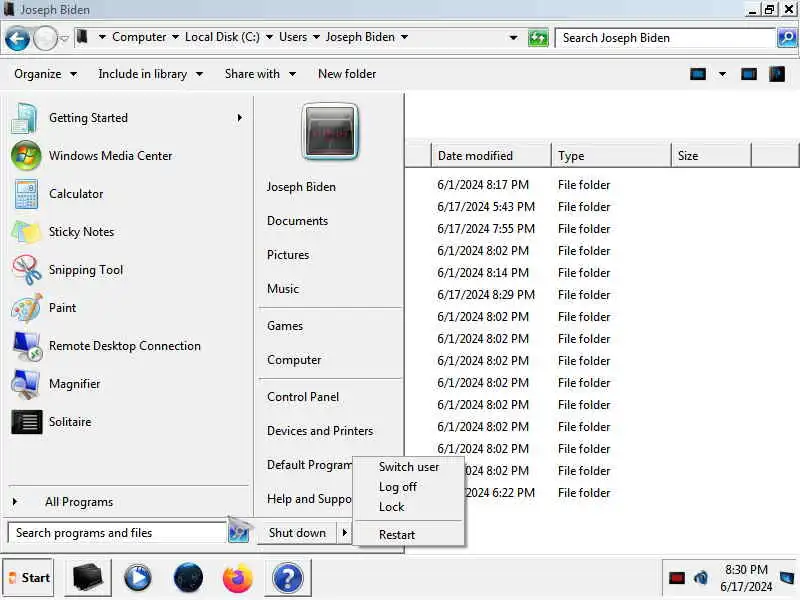Click the search magnifier icon in Explorer
The width and height of the screenshot is (800, 600).
[x=787, y=38]
